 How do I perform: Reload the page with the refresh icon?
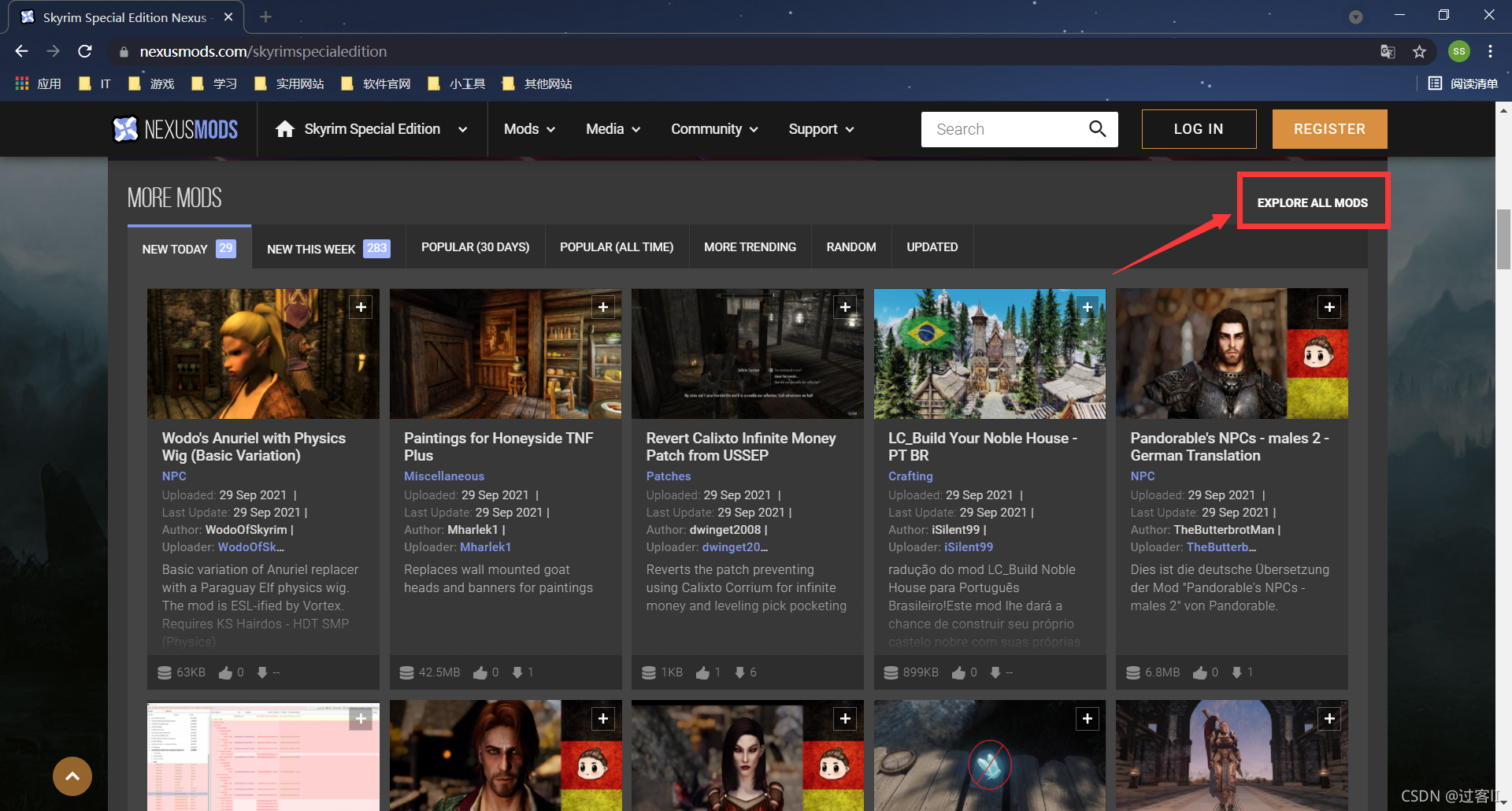coord(85,51)
